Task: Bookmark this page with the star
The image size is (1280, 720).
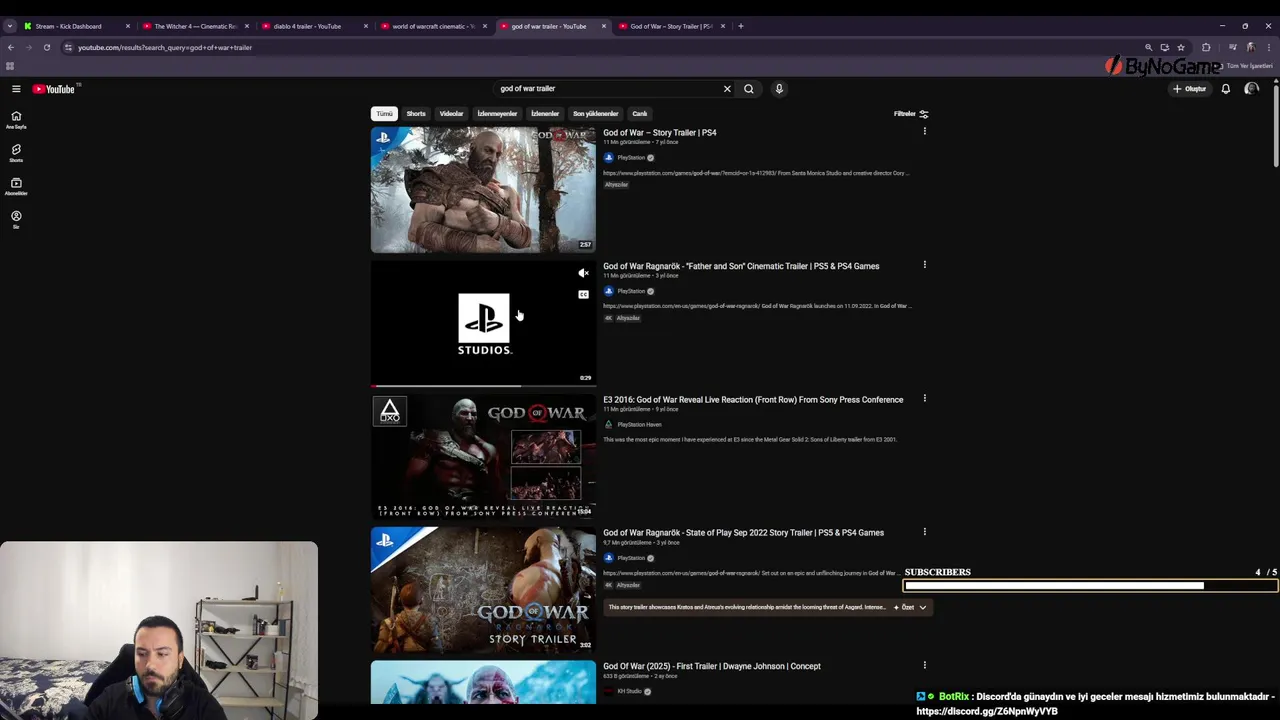Action: tap(1181, 47)
